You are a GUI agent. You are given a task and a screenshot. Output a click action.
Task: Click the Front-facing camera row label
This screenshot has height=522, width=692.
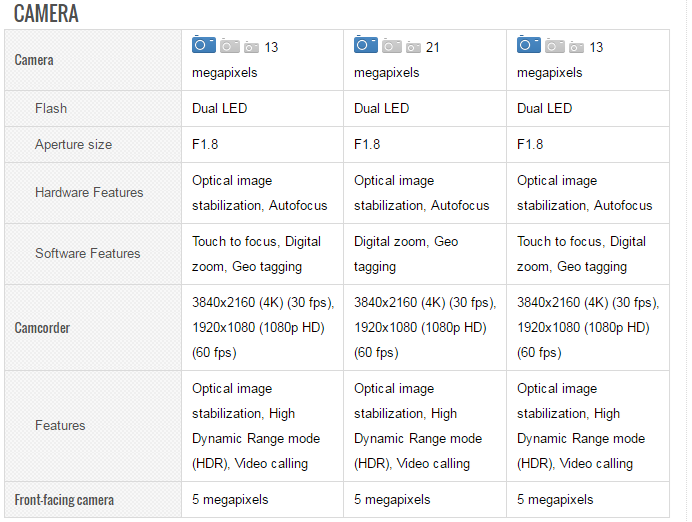64,499
